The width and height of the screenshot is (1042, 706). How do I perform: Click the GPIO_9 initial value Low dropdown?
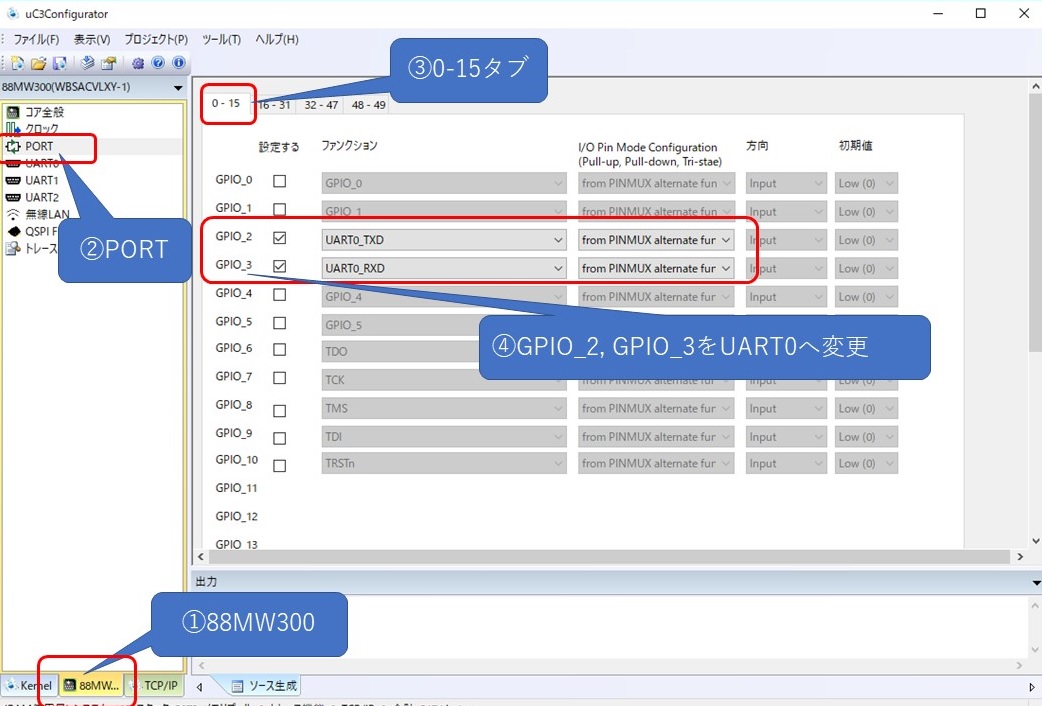(866, 437)
